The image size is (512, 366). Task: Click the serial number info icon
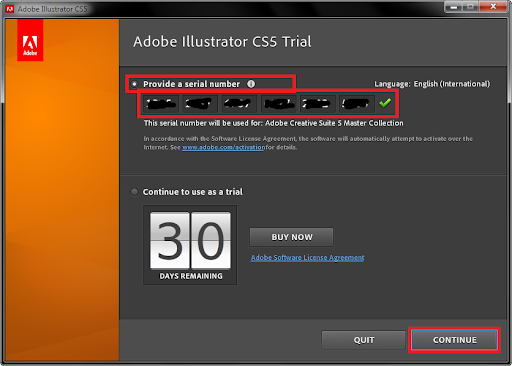251,84
